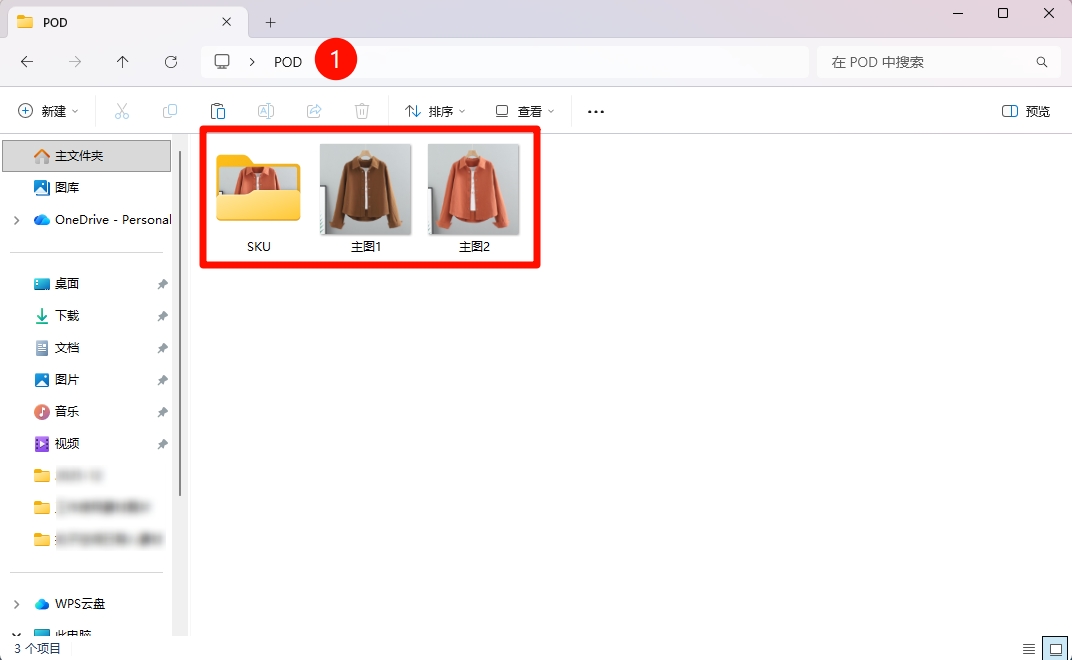This screenshot has width=1072, height=660.
Task: Open the See more ellipsis menu
Action: point(596,111)
